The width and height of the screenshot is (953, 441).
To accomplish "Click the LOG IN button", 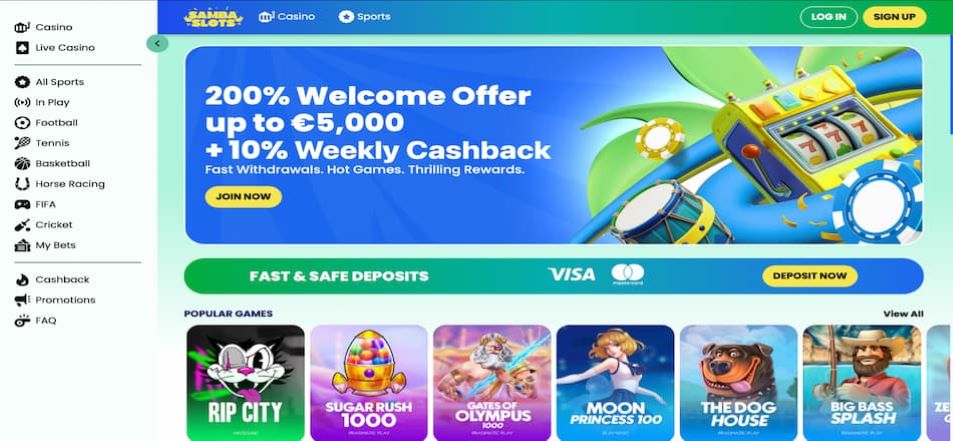I will (x=828, y=17).
